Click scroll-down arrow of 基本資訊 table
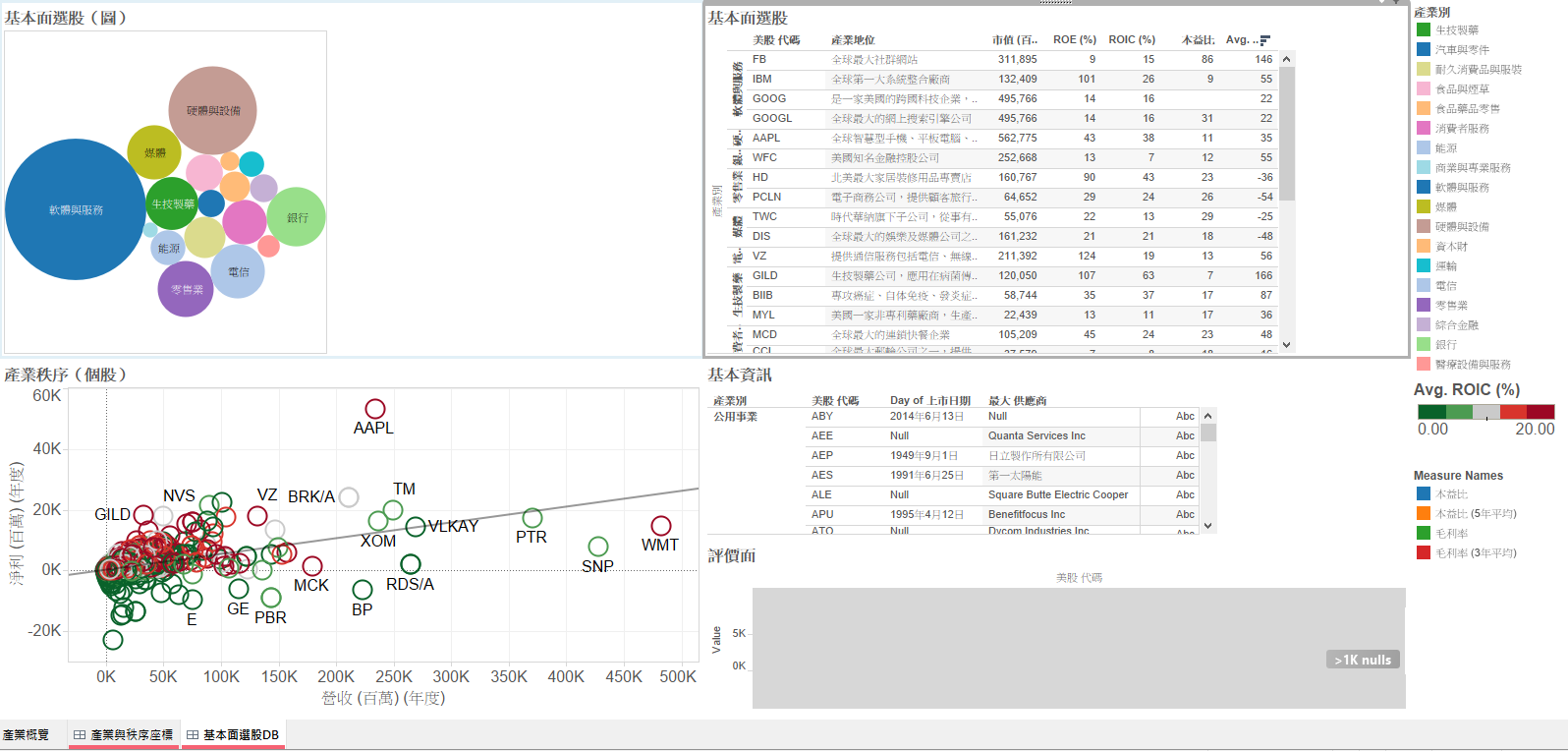The height and width of the screenshot is (751, 1568). pos(1208,526)
